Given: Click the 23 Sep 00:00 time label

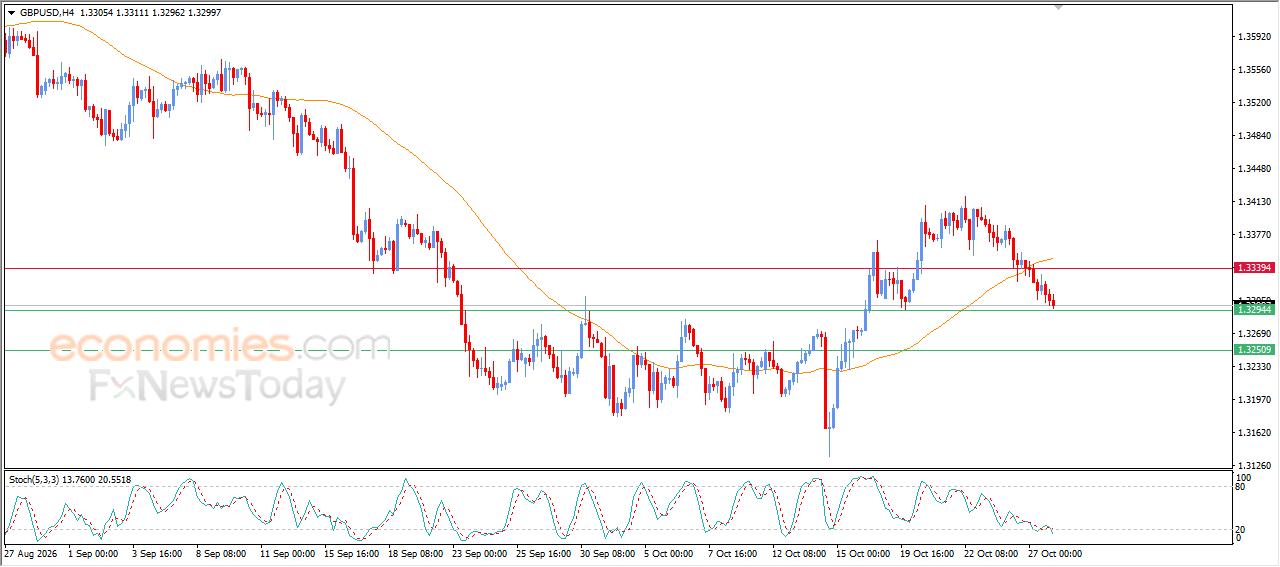Looking at the screenshot, I should (478, 553).
